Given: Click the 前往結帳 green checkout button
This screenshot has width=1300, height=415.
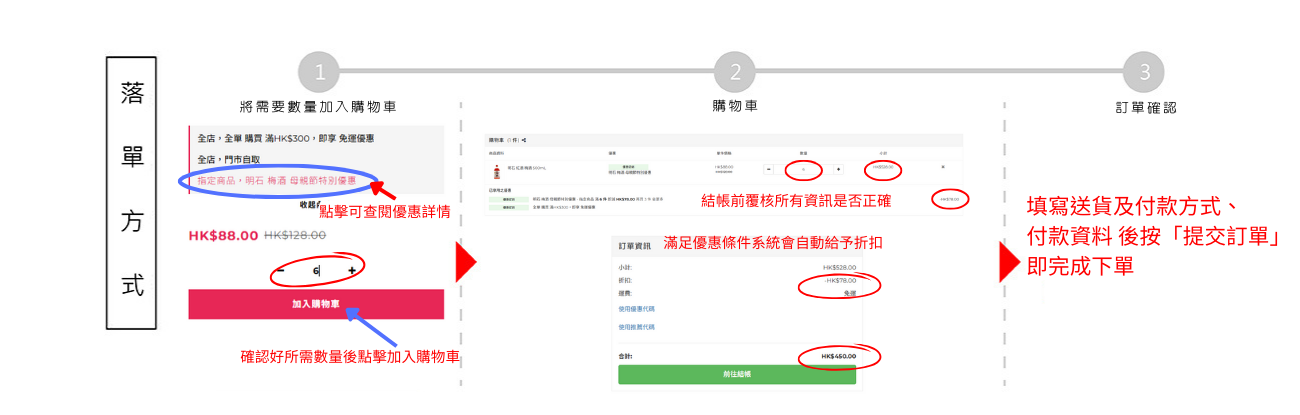Looking at the screenshot, I should [x=737, y=374].
